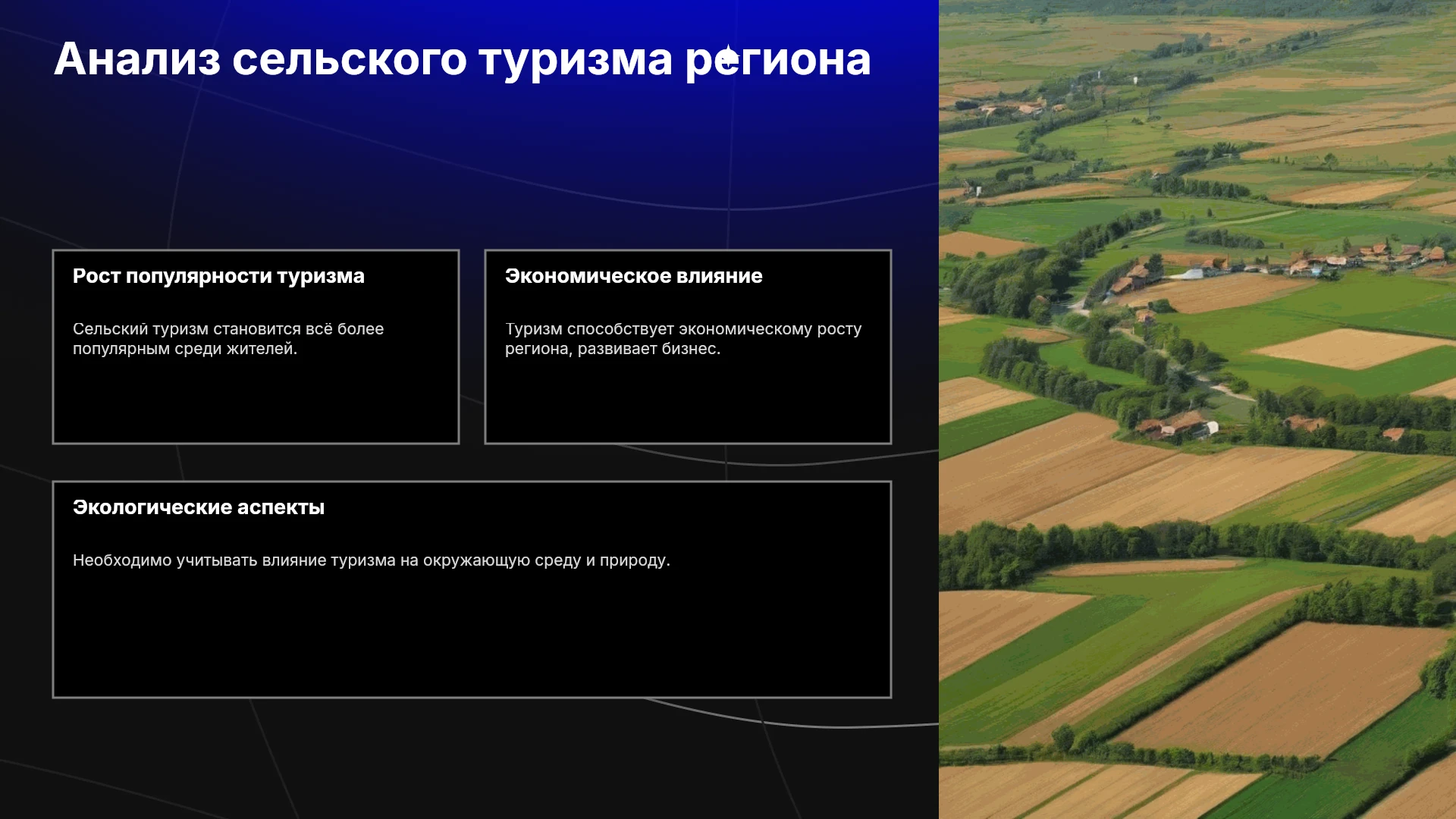Click the word "Анализ" in the title
The height and width of the screenshot is (819, 1456).
pos(137,59)
